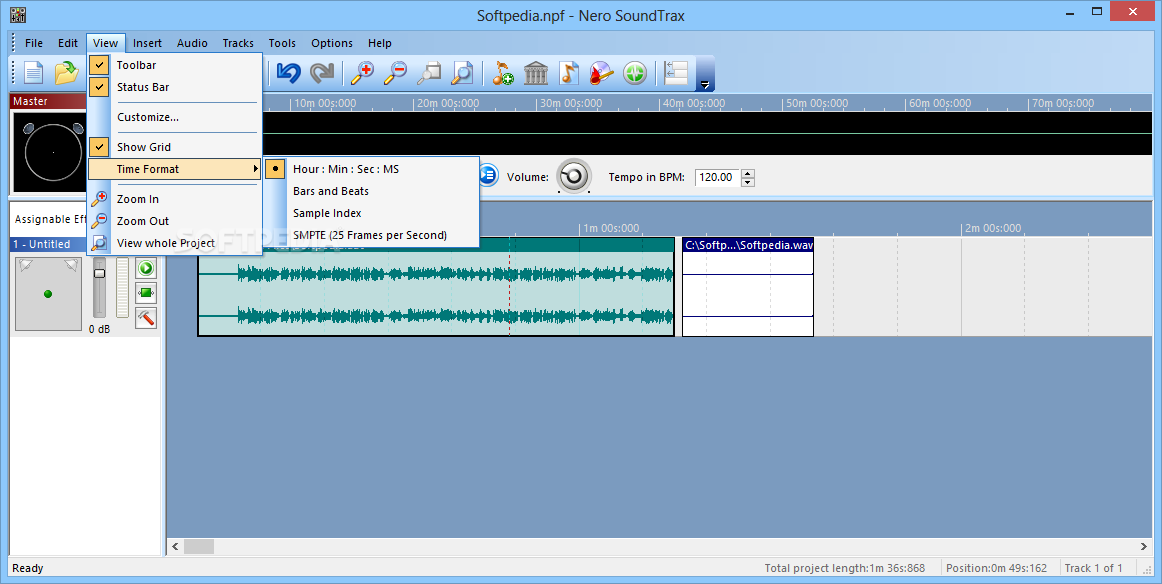Image resolution: width=1162 pixels, height=584 pixels.
Task: Click Total project length status text
Action: pos(845,568)
